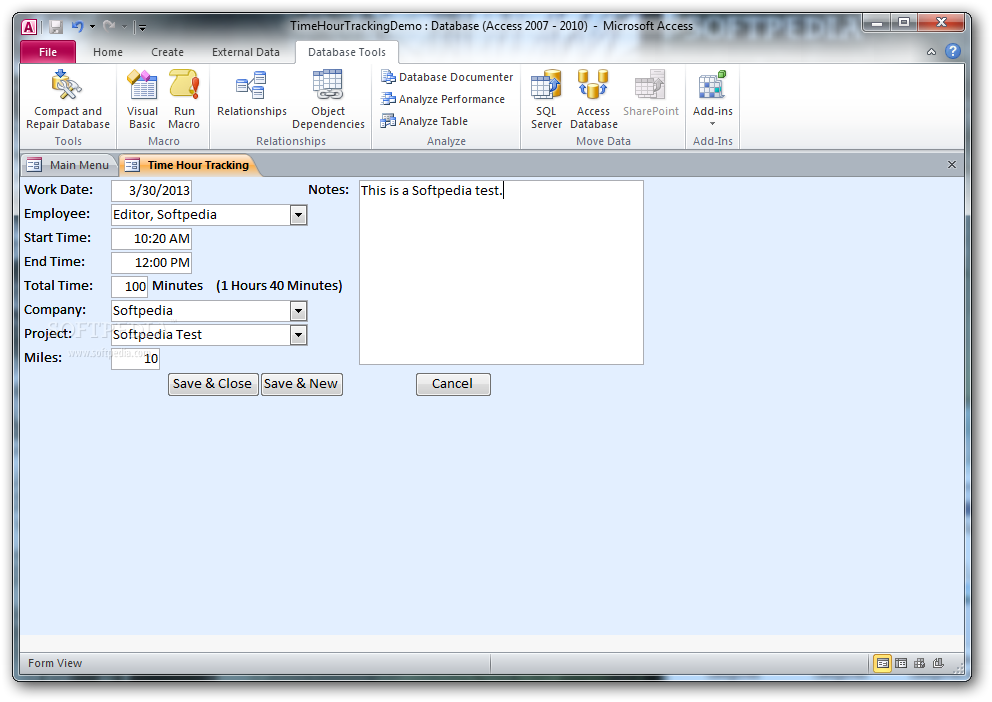Click inside the Notes text box
992x702 pixels.
point(501,273)
